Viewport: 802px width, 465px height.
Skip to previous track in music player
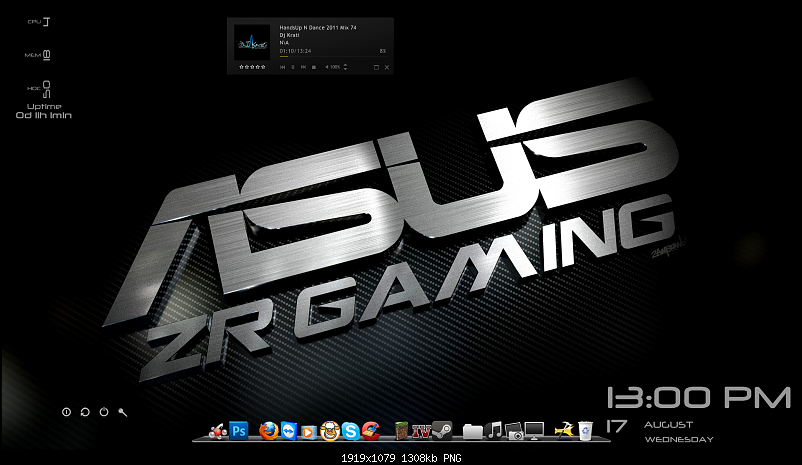(282, 67)
